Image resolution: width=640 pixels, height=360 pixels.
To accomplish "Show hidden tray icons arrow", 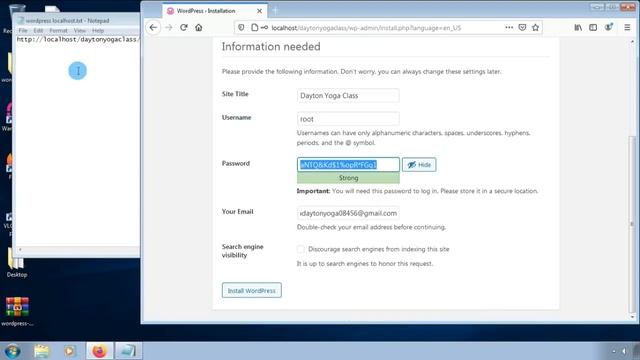I will pos(613,351).
